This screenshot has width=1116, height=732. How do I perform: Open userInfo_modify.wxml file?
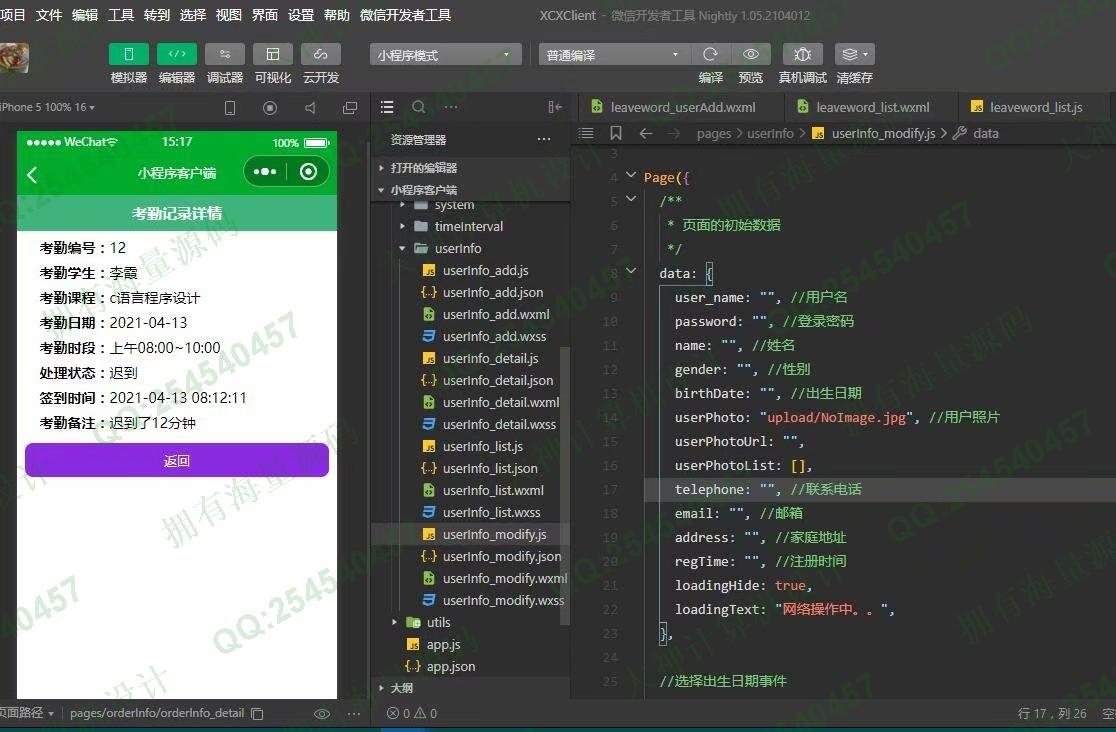pyautogui.click(x=505, y=579)
